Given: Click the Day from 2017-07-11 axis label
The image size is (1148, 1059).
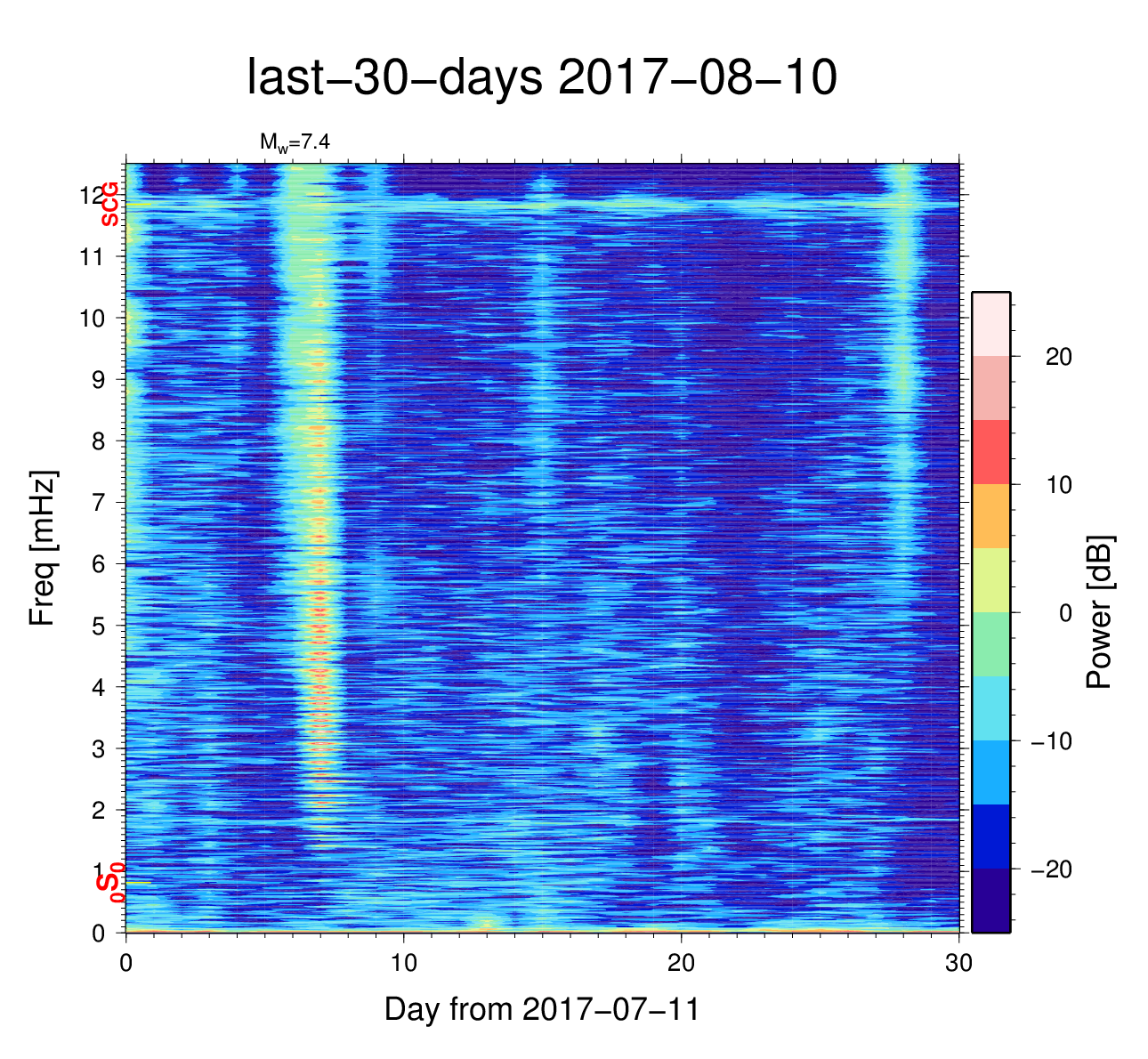Looking at the screenshot, I should click(x=541, y=1009).
